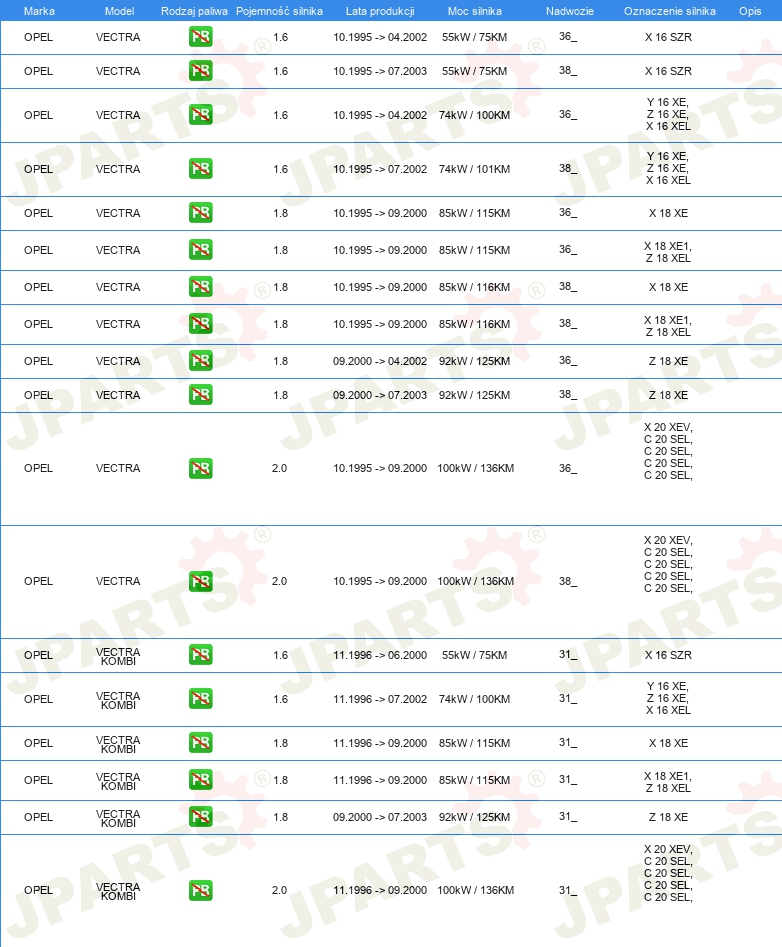This screenshot has height=947, width=782.
Task: Select the date cell 09.2000 -> 04.2002
Action: 380,361
